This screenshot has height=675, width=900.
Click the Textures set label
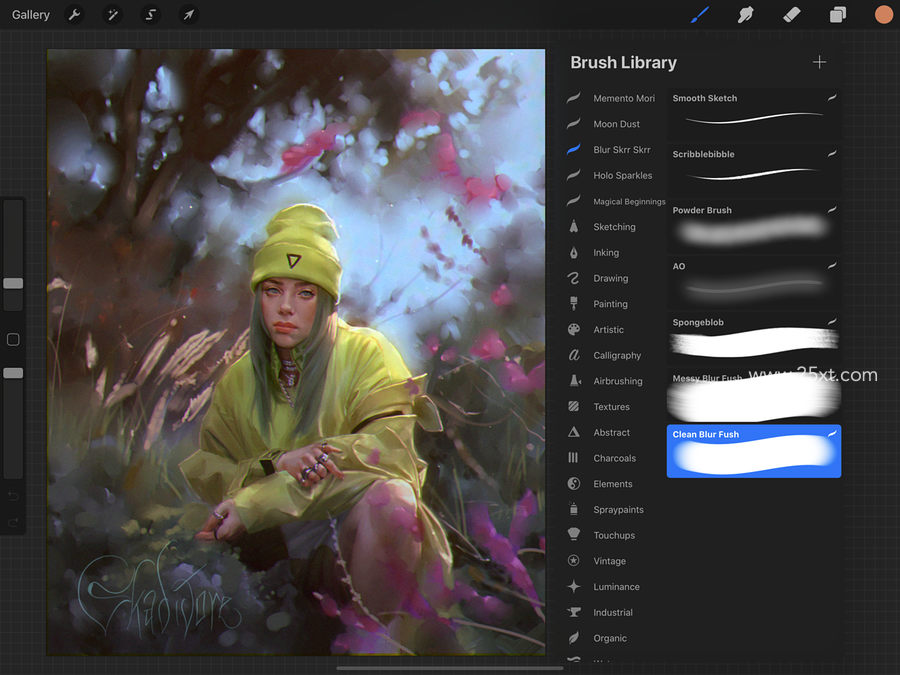(x=611, y=406)
